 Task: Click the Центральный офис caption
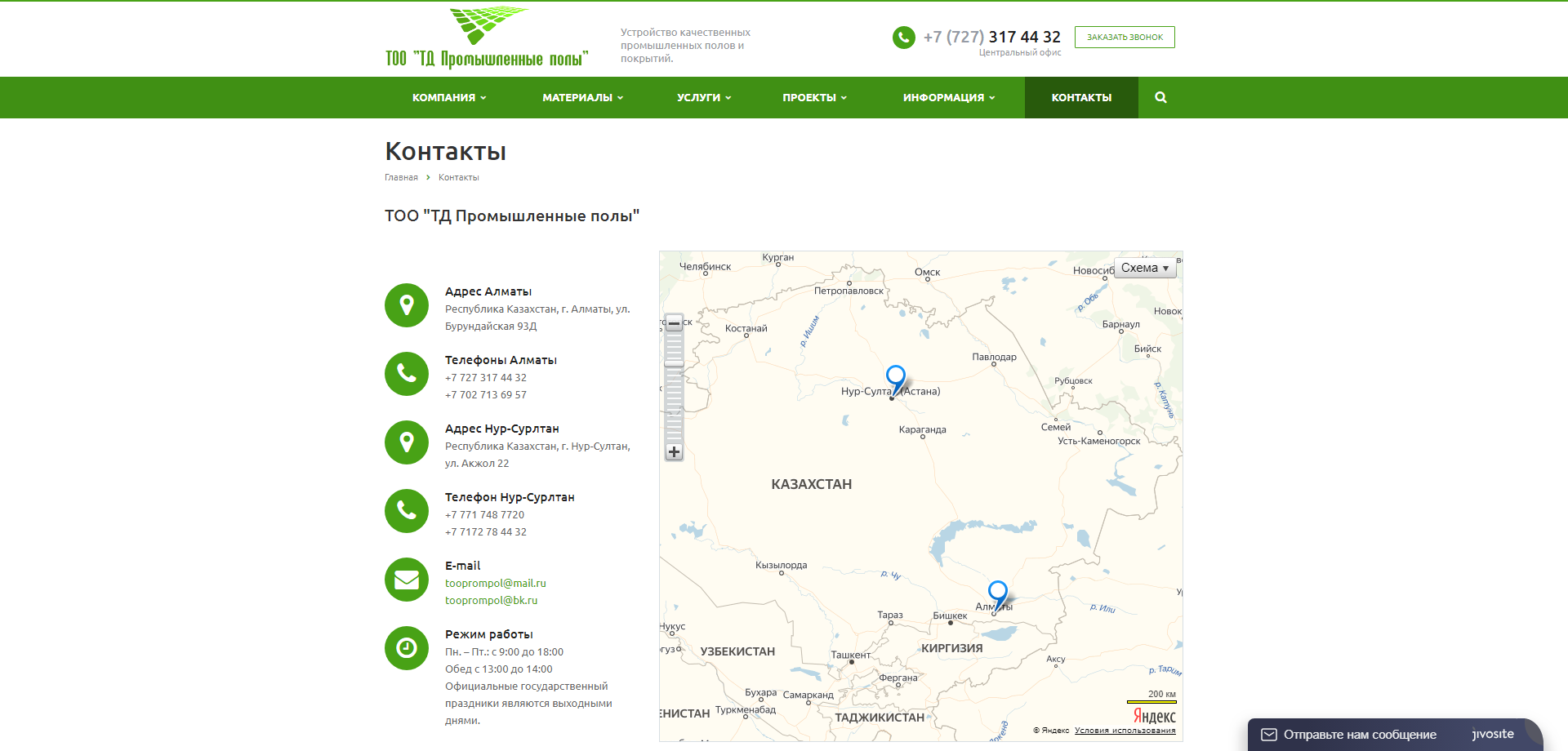[x=1020, y=52]
